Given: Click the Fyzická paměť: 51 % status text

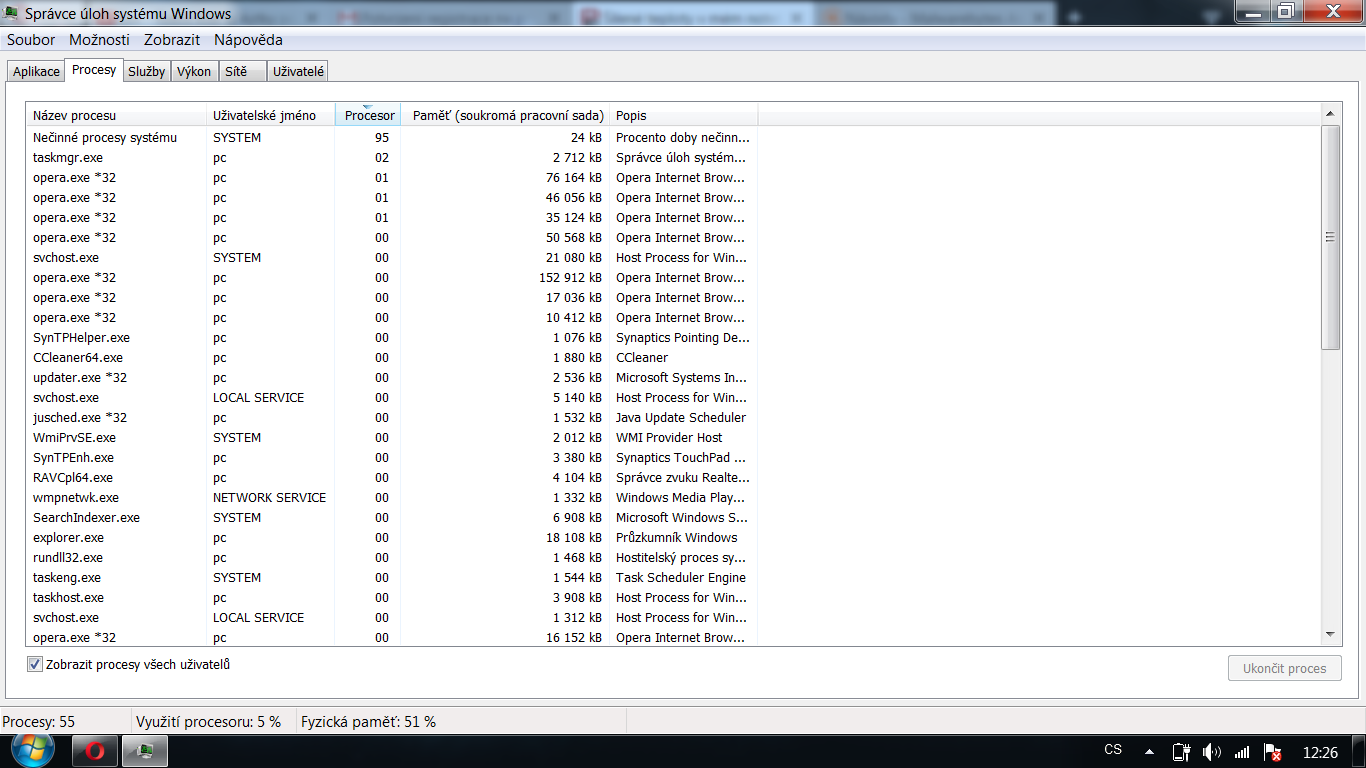Looking at the screenshot, I should coord(369,722).
